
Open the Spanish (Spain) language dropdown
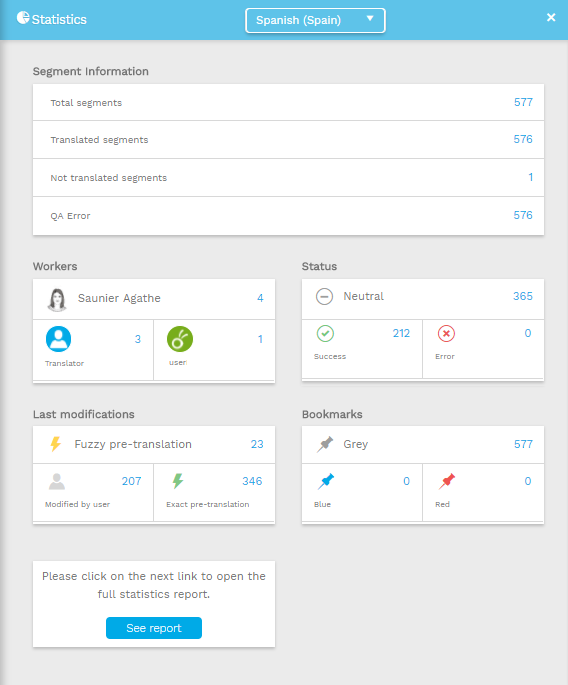pyautogui.click(x=315, y=21)
